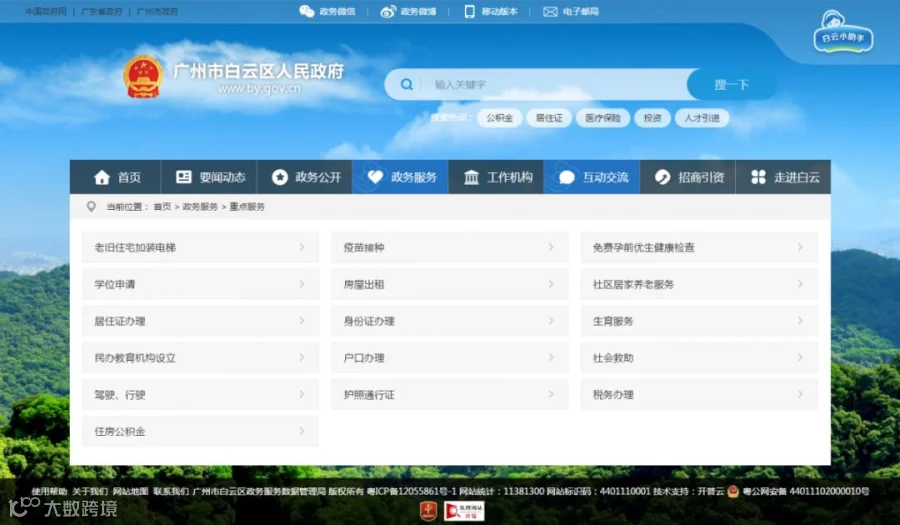Image resolution: width=900 pixels, height=525 pixels.
Task: Click the news icon beside 要闻动态
Action: (184, 177)
